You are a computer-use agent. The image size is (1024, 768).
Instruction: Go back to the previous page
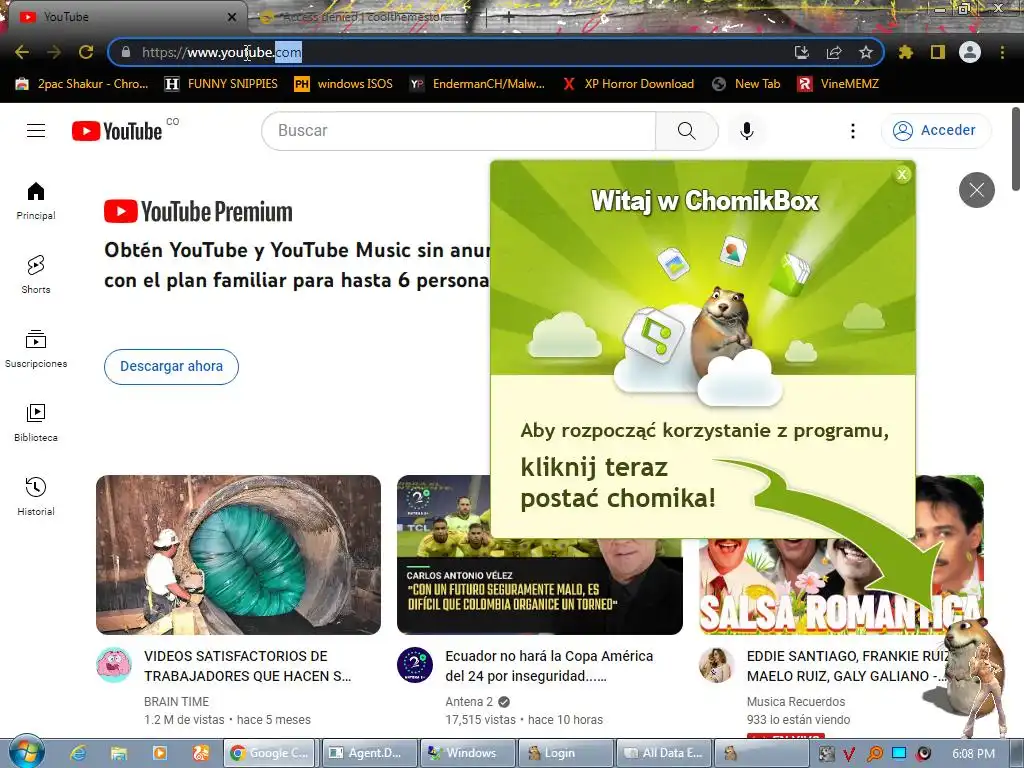tap(22, 52)
